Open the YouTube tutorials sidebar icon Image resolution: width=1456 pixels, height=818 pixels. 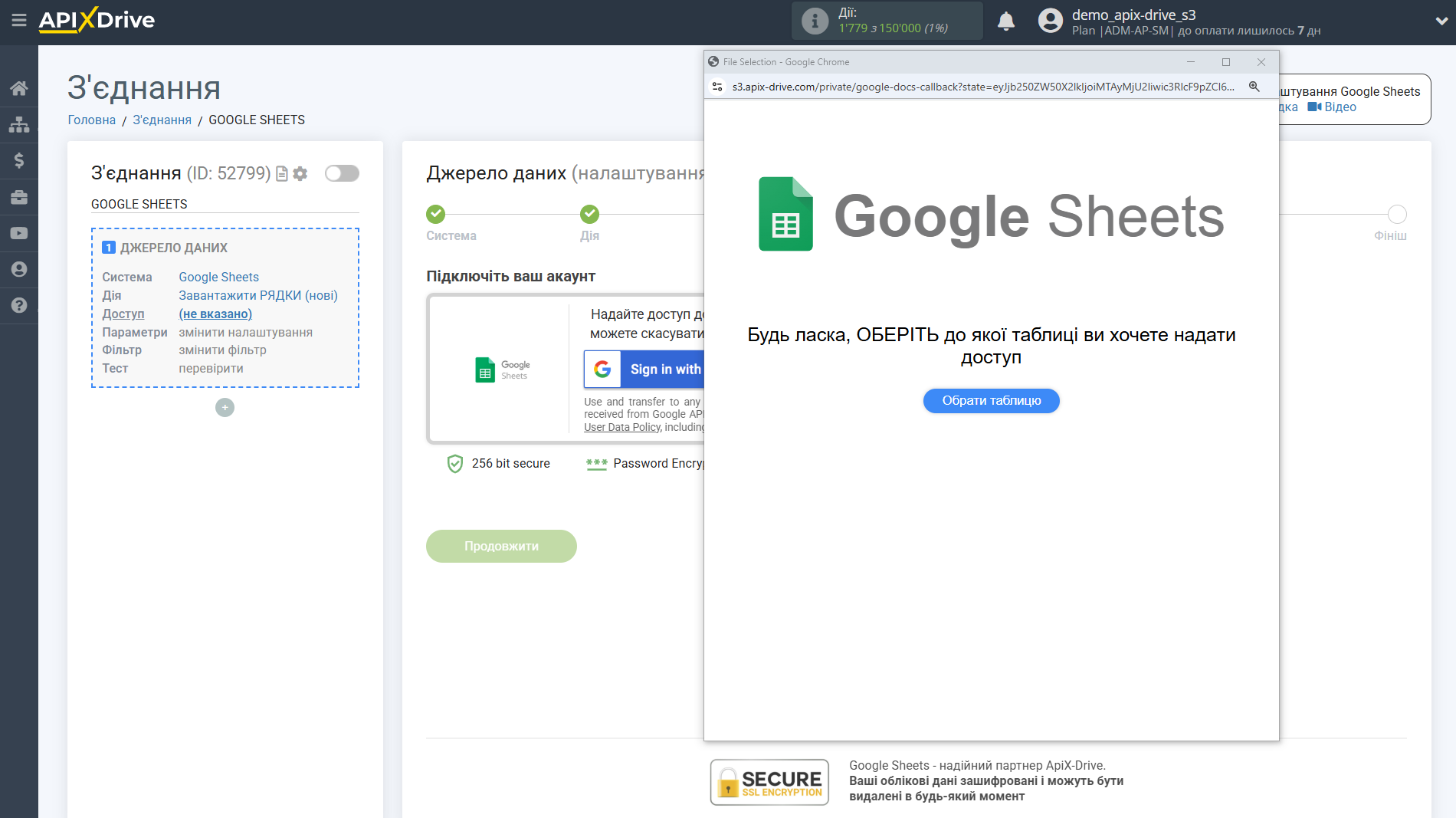[x=19, y=233]
